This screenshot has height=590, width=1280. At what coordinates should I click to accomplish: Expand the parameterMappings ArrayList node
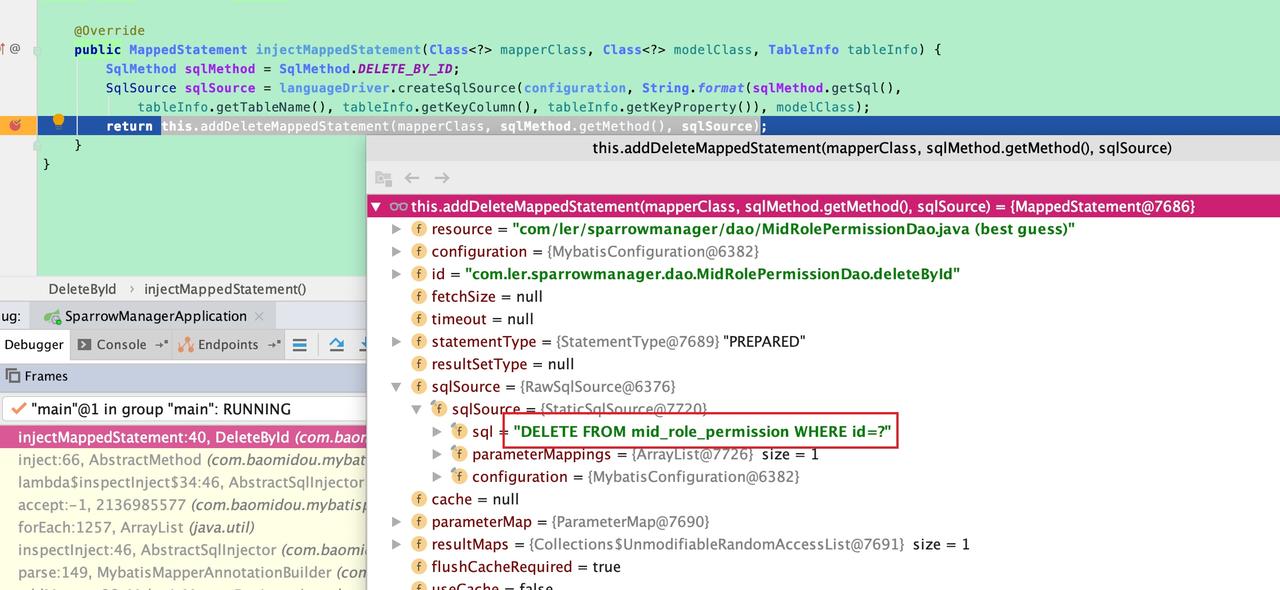(438, 454)
